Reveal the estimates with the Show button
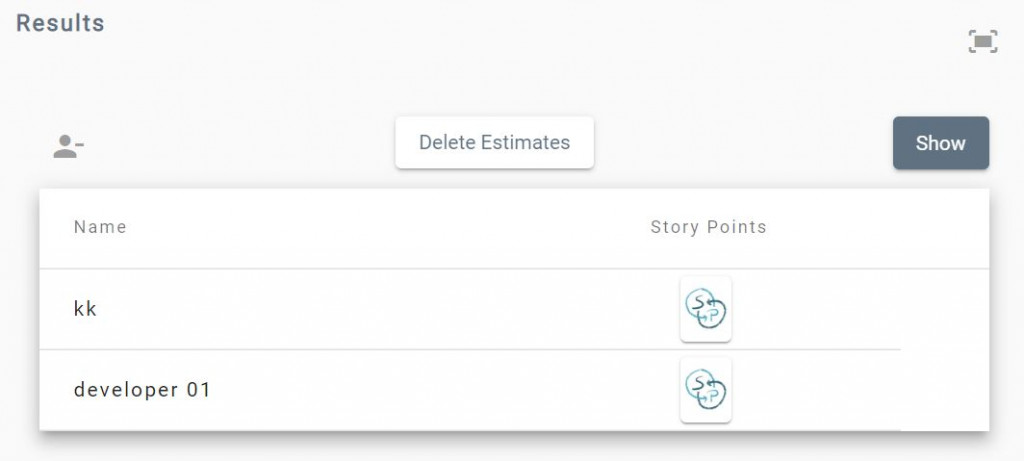This screenshot has width=1024, height=461. coord(940,143)
